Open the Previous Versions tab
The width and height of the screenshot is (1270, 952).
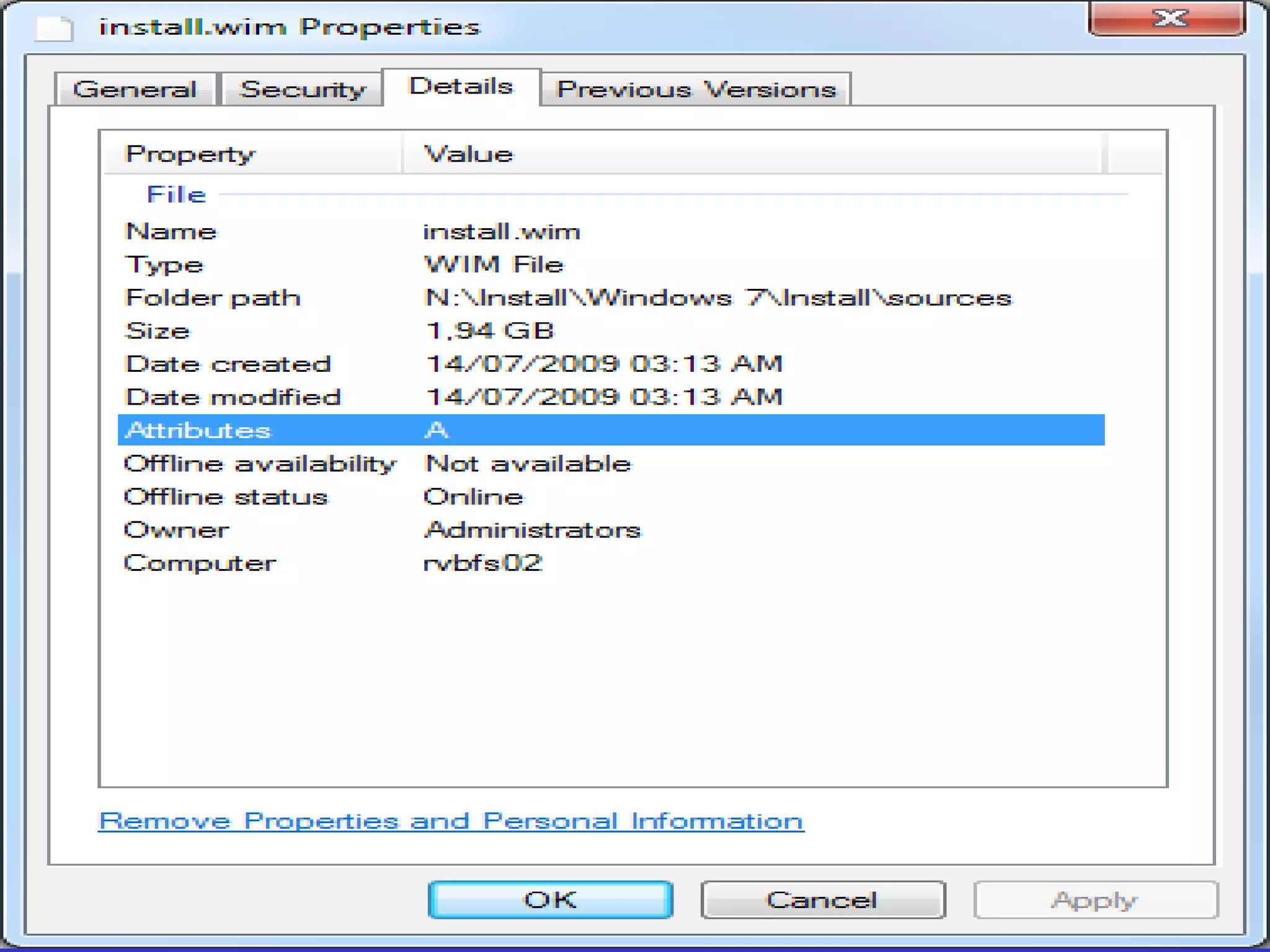tap(696, 89)
